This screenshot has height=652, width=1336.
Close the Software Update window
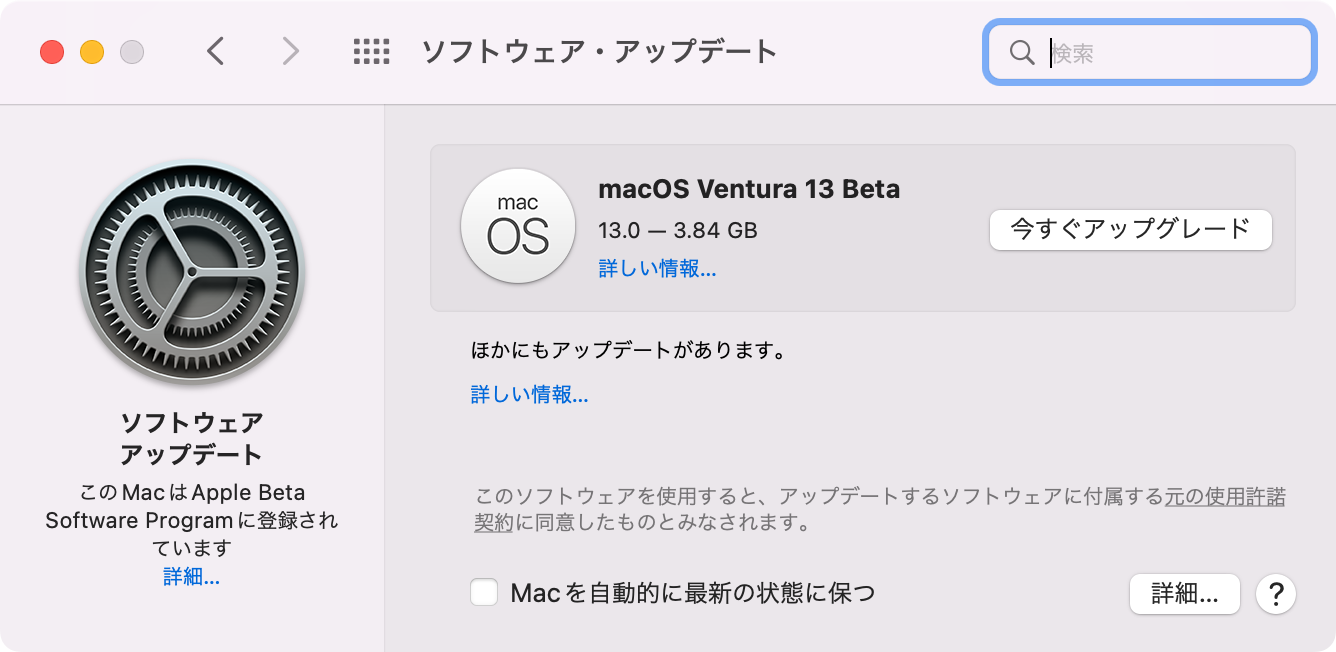pos(52,52)
